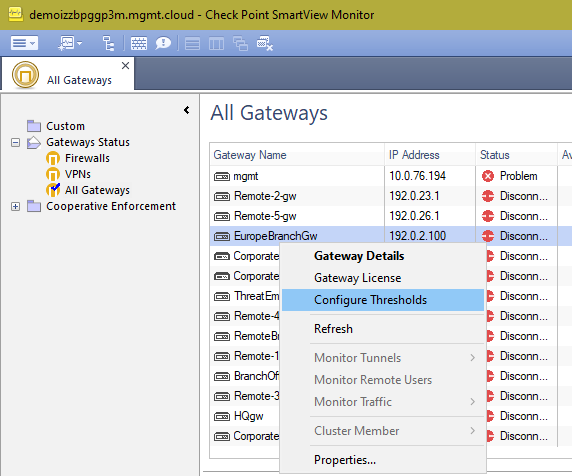572x476 pixels.
Task: Click Disconnected status icon for Remote-2-gw
Action: (488, 196)
